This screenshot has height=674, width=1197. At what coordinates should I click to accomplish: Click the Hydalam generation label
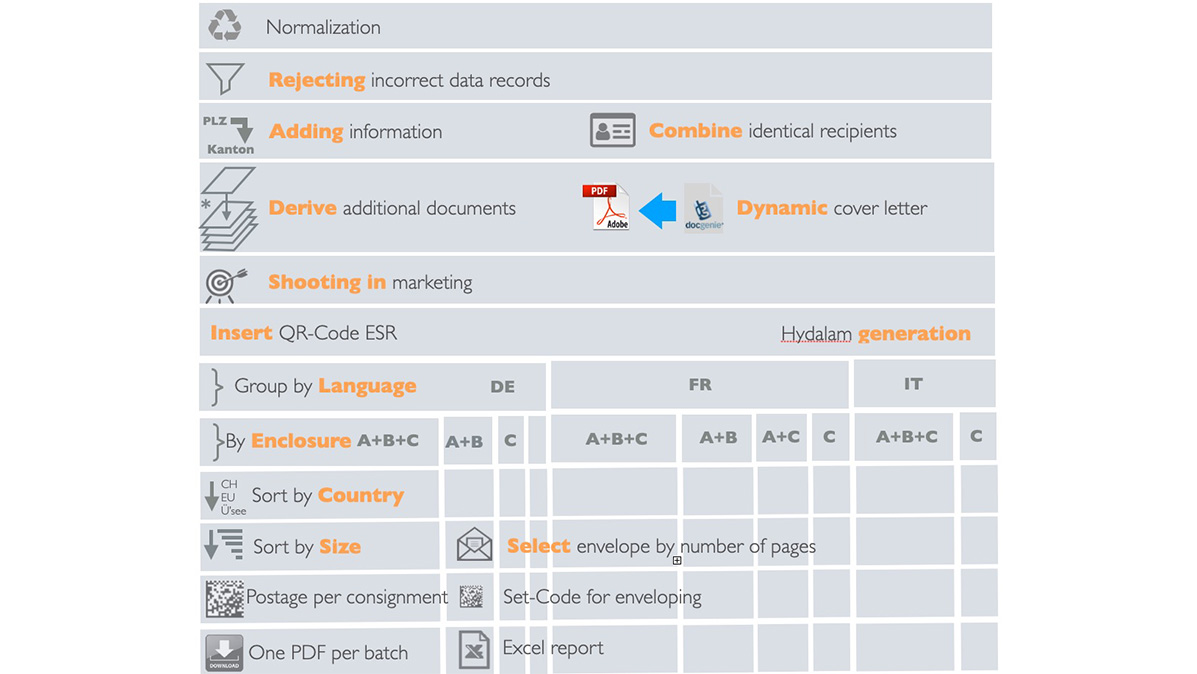[875, 333]
